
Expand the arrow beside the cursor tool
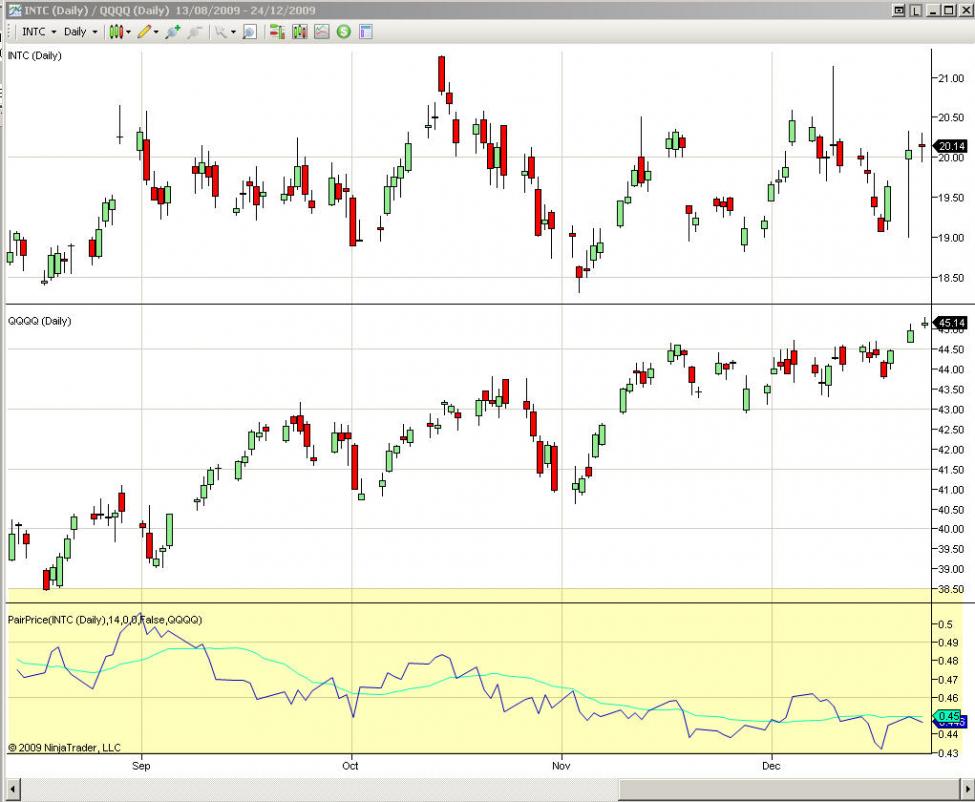point(233,32)
